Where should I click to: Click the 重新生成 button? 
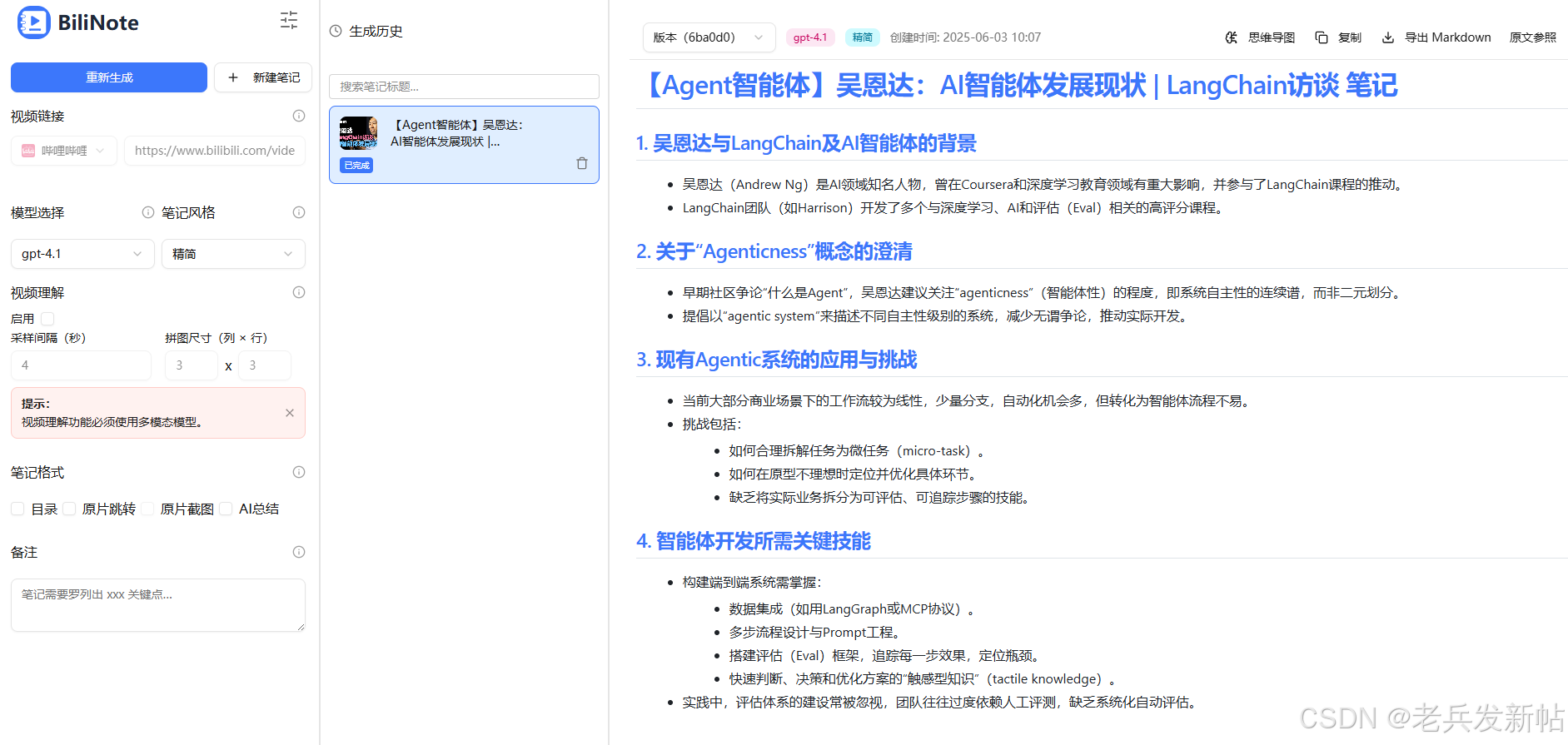(x=109, y=77)
